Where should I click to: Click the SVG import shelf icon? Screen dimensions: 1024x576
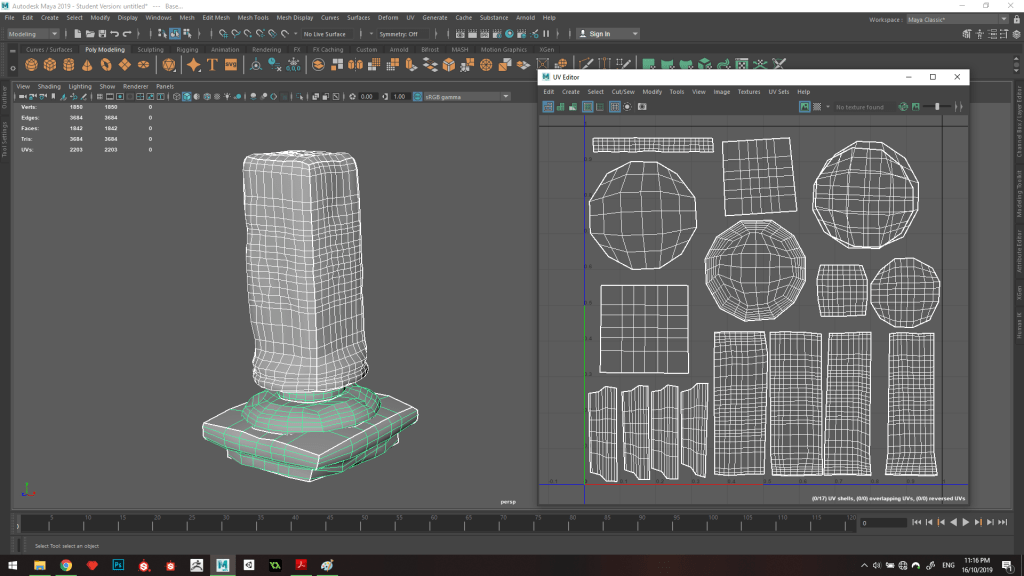point(231,65)
